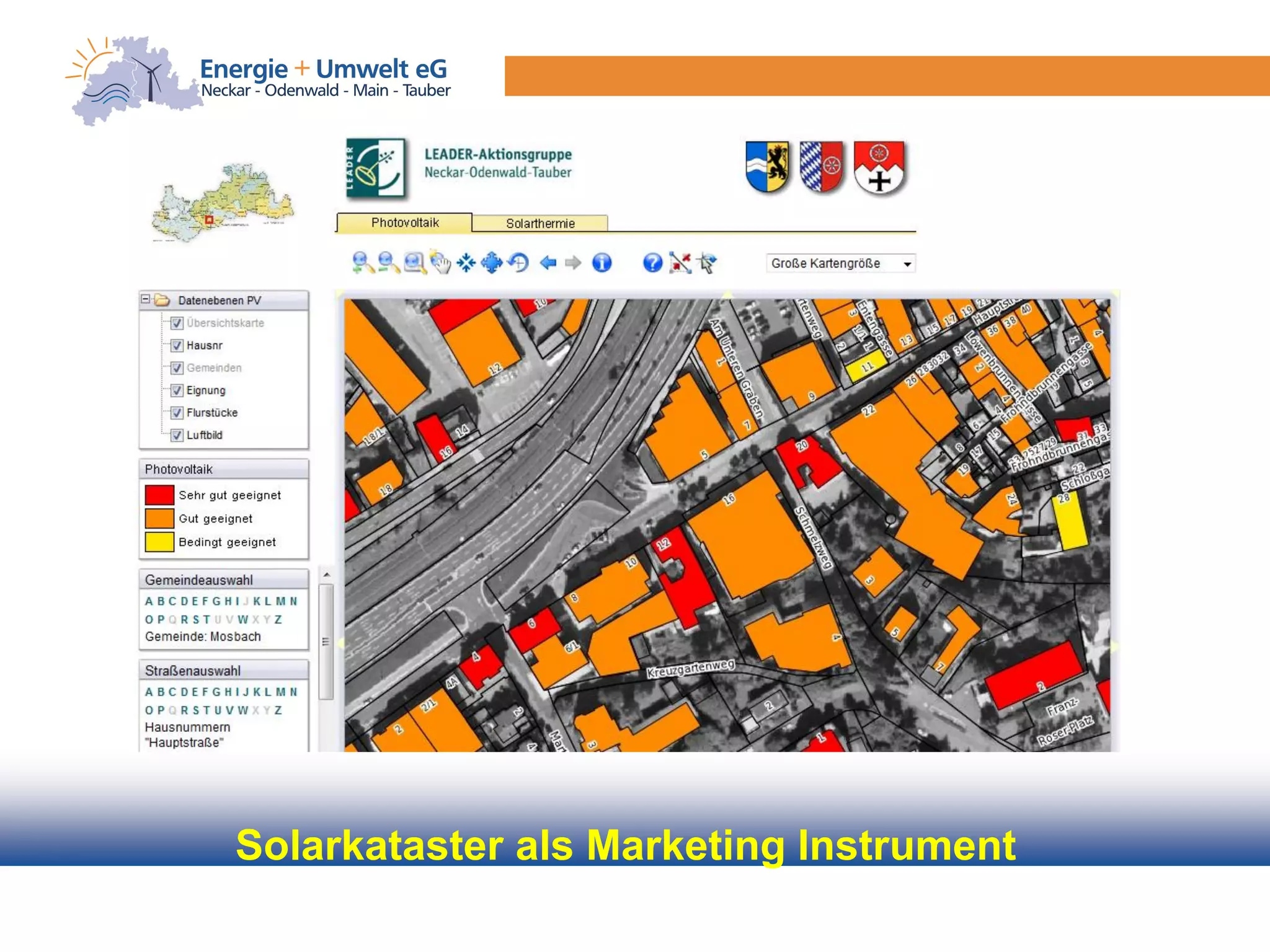Choose letter A in Gemeindeauswahl
This screenshot has width=1270, height=952.
(149, 601)
